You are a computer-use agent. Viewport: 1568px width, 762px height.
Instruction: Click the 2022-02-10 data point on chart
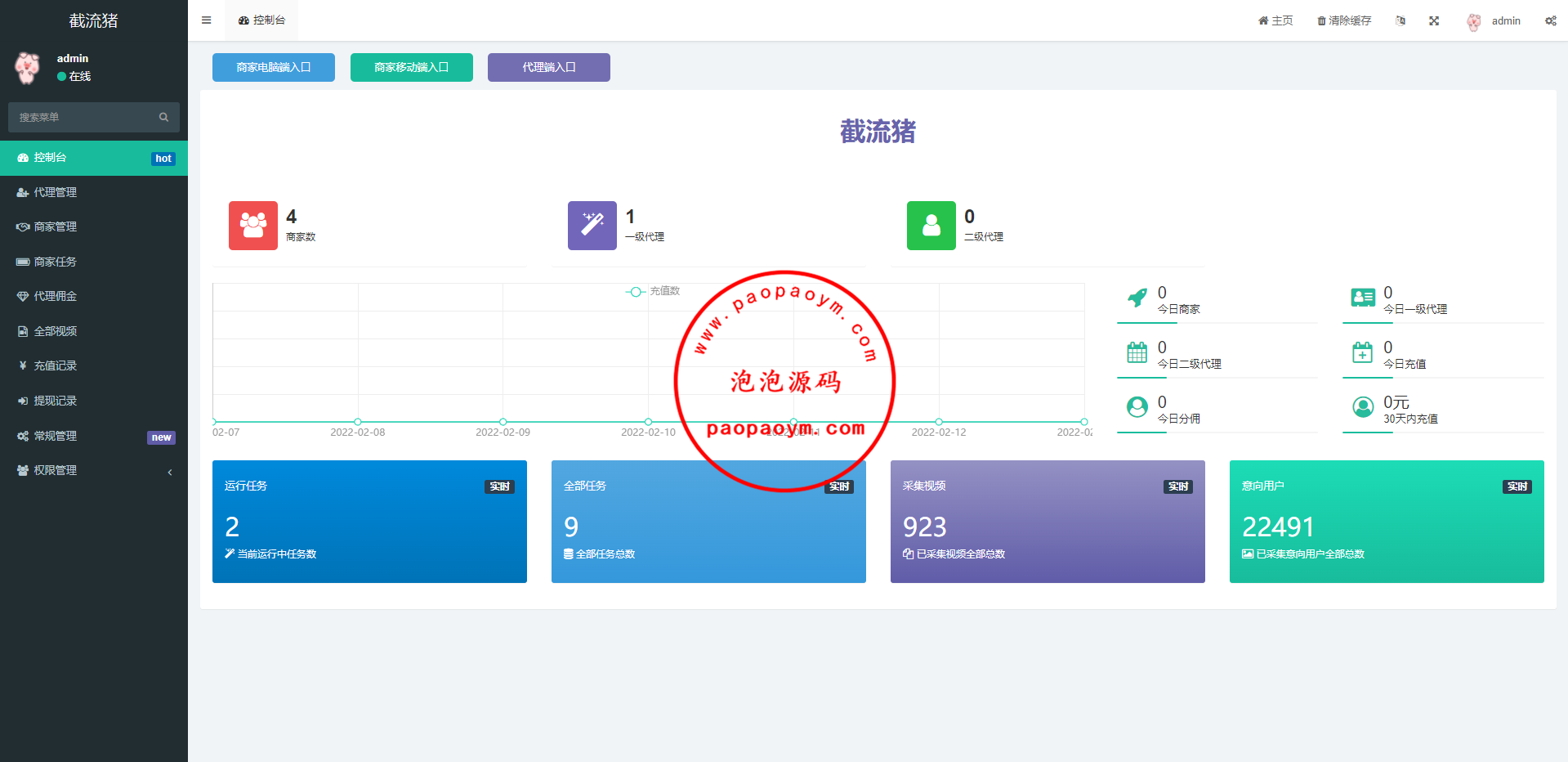click(648, 422)
